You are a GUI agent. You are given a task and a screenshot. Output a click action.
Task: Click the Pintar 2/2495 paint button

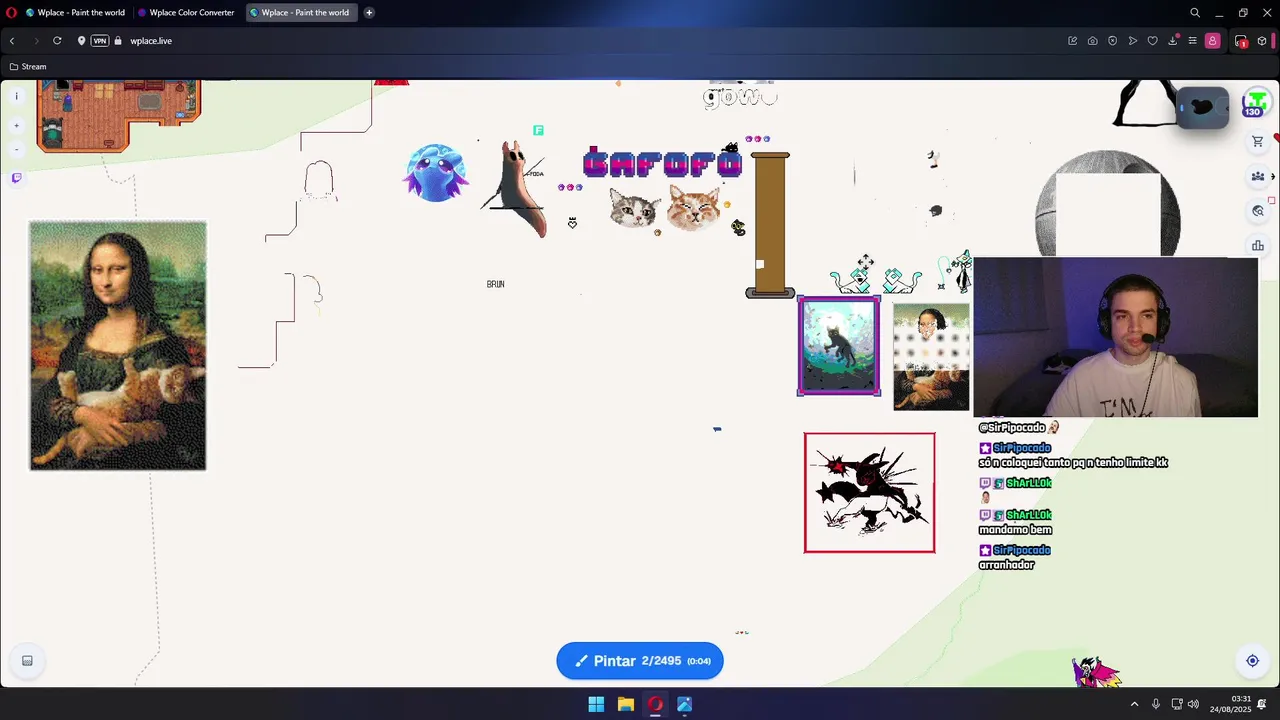click(x=640, y=661)
